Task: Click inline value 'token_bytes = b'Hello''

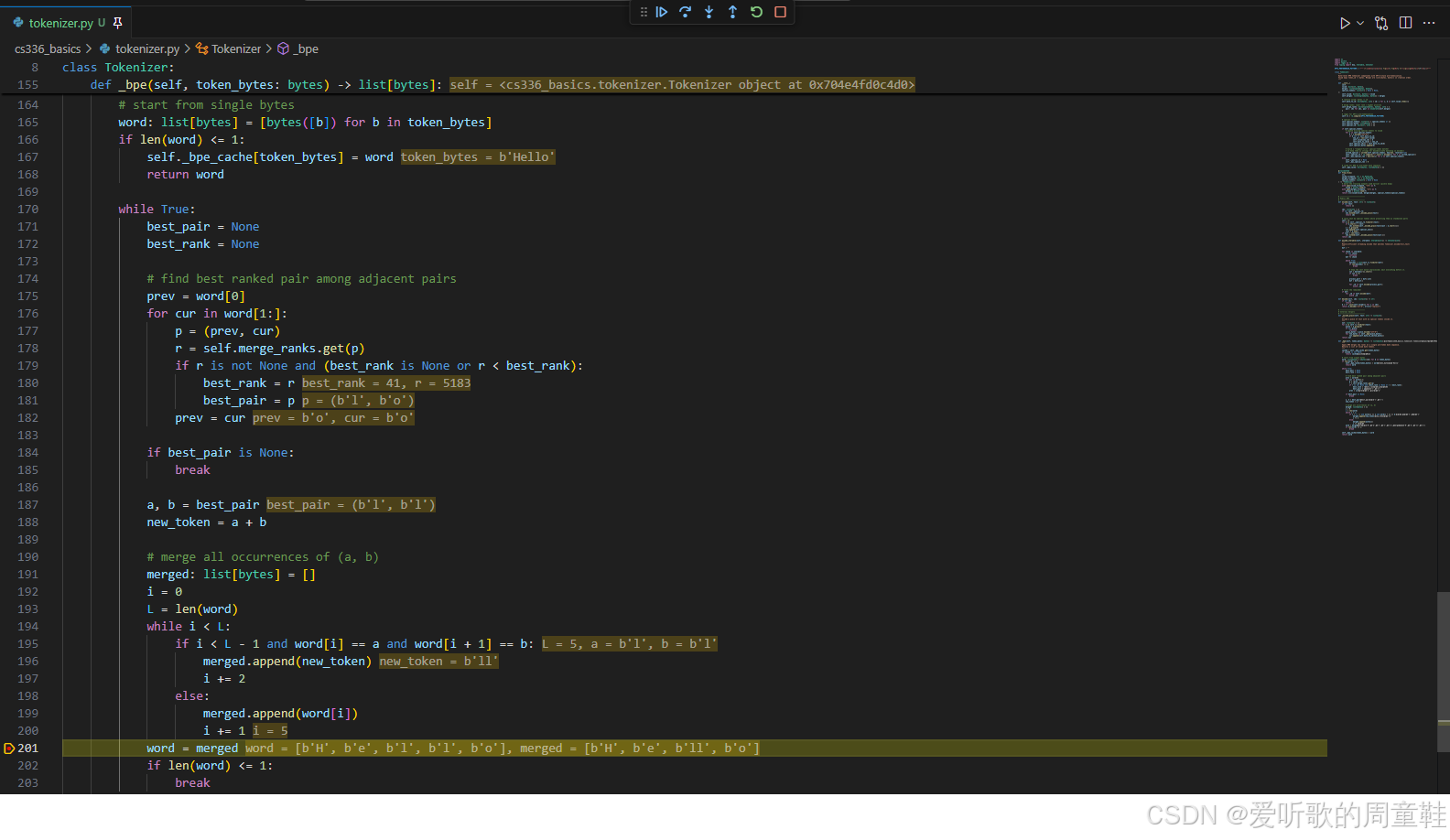Action: 478,156
